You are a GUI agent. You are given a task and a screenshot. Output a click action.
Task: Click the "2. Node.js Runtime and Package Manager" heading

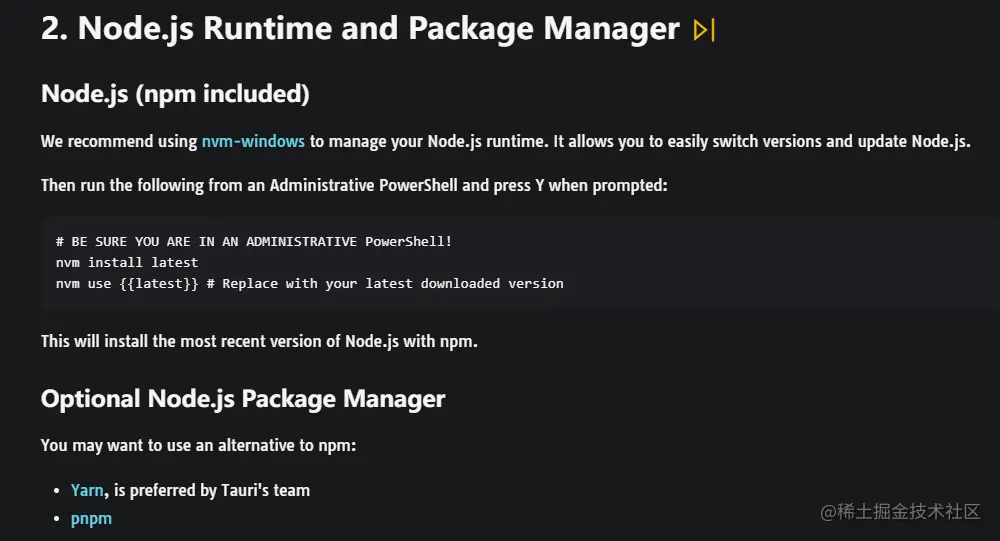point(360,28)
